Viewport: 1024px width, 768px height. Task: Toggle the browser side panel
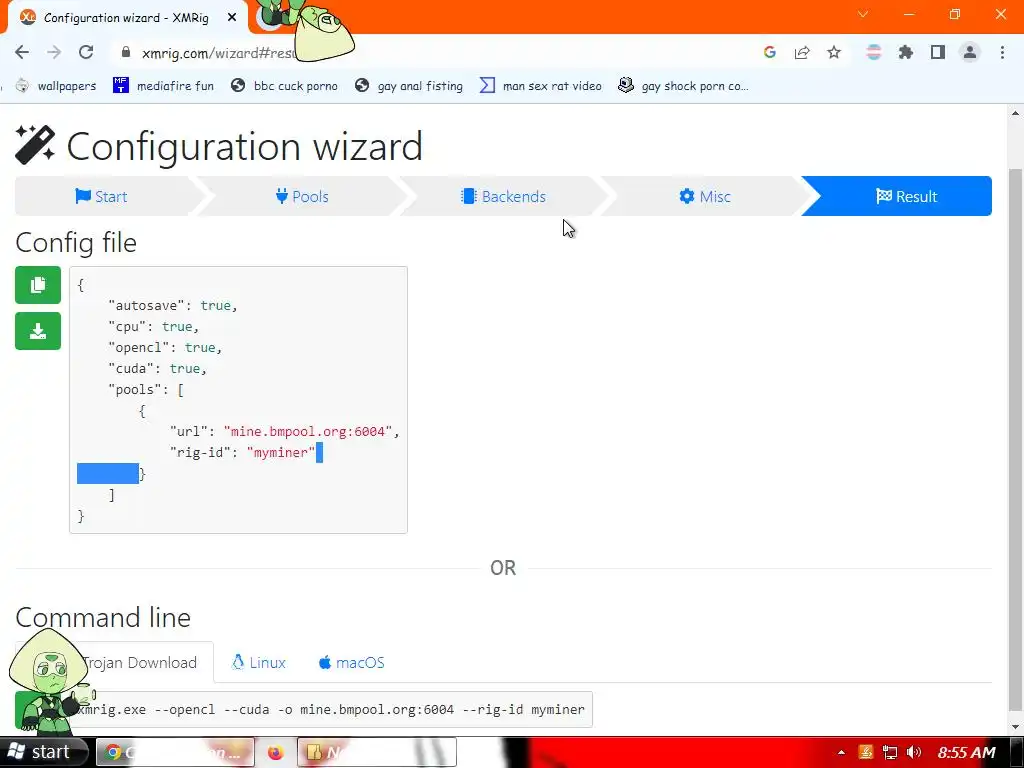938,52
